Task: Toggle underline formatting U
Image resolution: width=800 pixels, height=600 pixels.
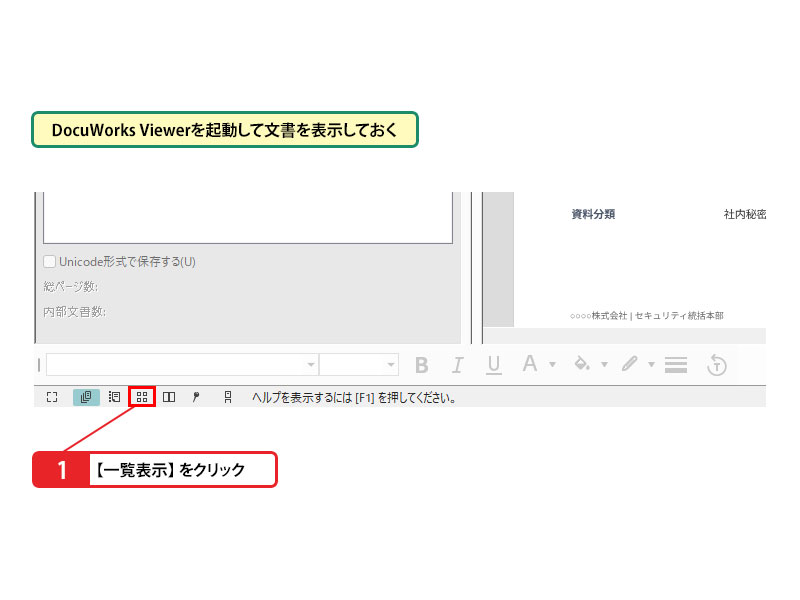Action: pyautogui.click(x=493, y=365)
